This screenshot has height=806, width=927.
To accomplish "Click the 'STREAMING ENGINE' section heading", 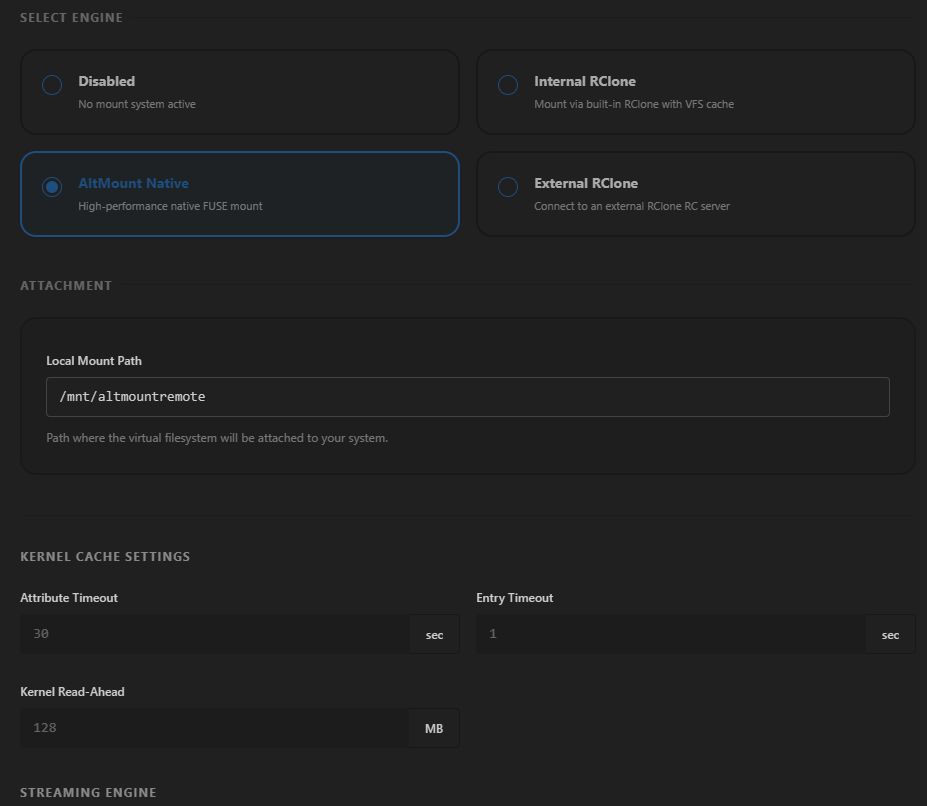I will click(88, 792).
